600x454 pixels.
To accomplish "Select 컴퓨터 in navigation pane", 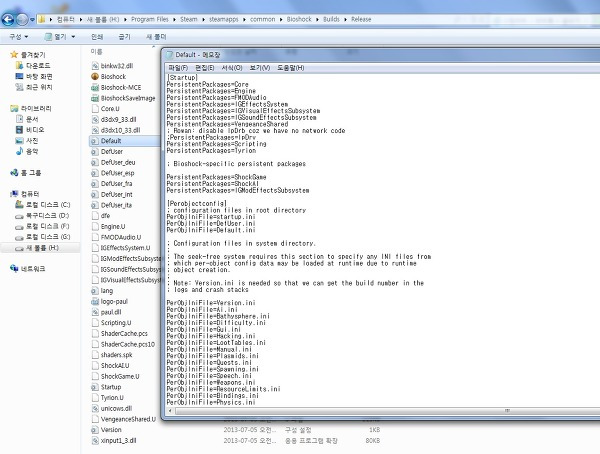I will 25,194.
